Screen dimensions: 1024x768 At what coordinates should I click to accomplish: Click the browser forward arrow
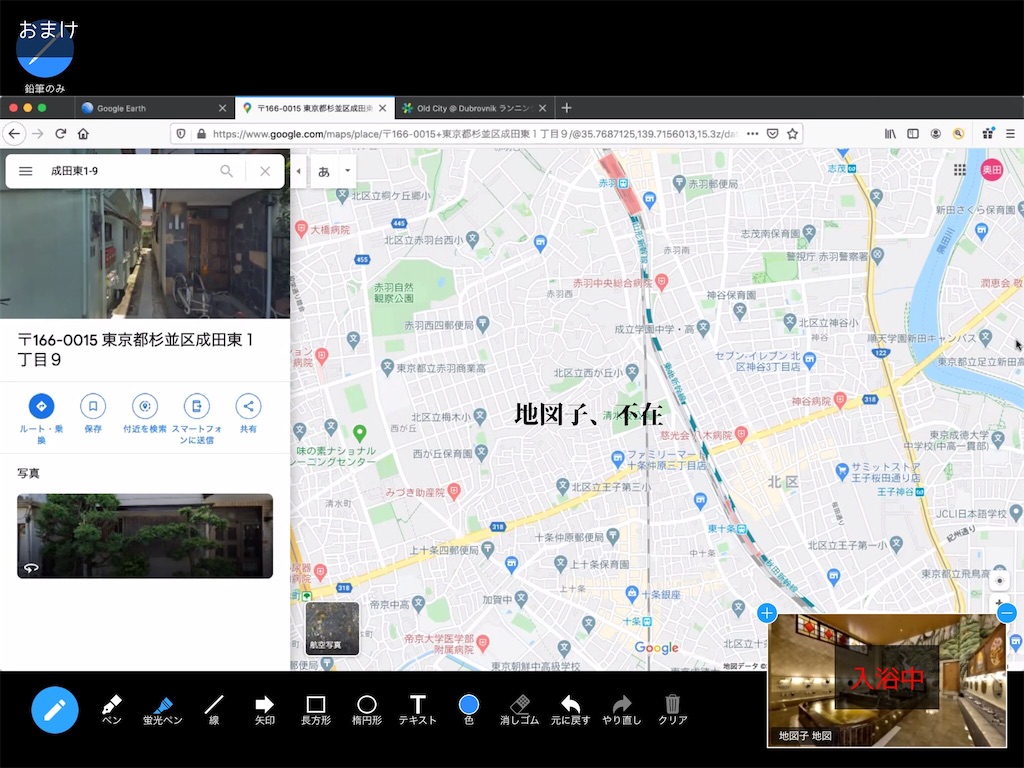[x=38, y=134]
